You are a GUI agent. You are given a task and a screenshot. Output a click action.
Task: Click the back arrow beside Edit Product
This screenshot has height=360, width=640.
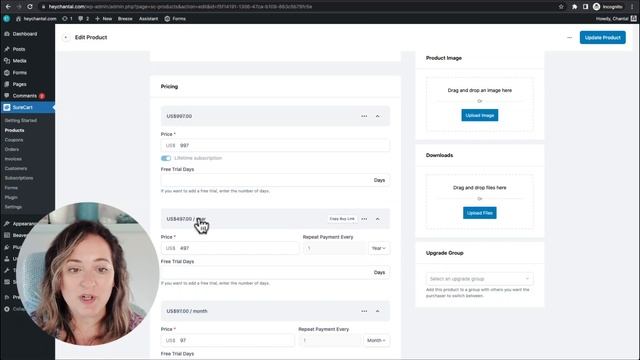(66, 38)
